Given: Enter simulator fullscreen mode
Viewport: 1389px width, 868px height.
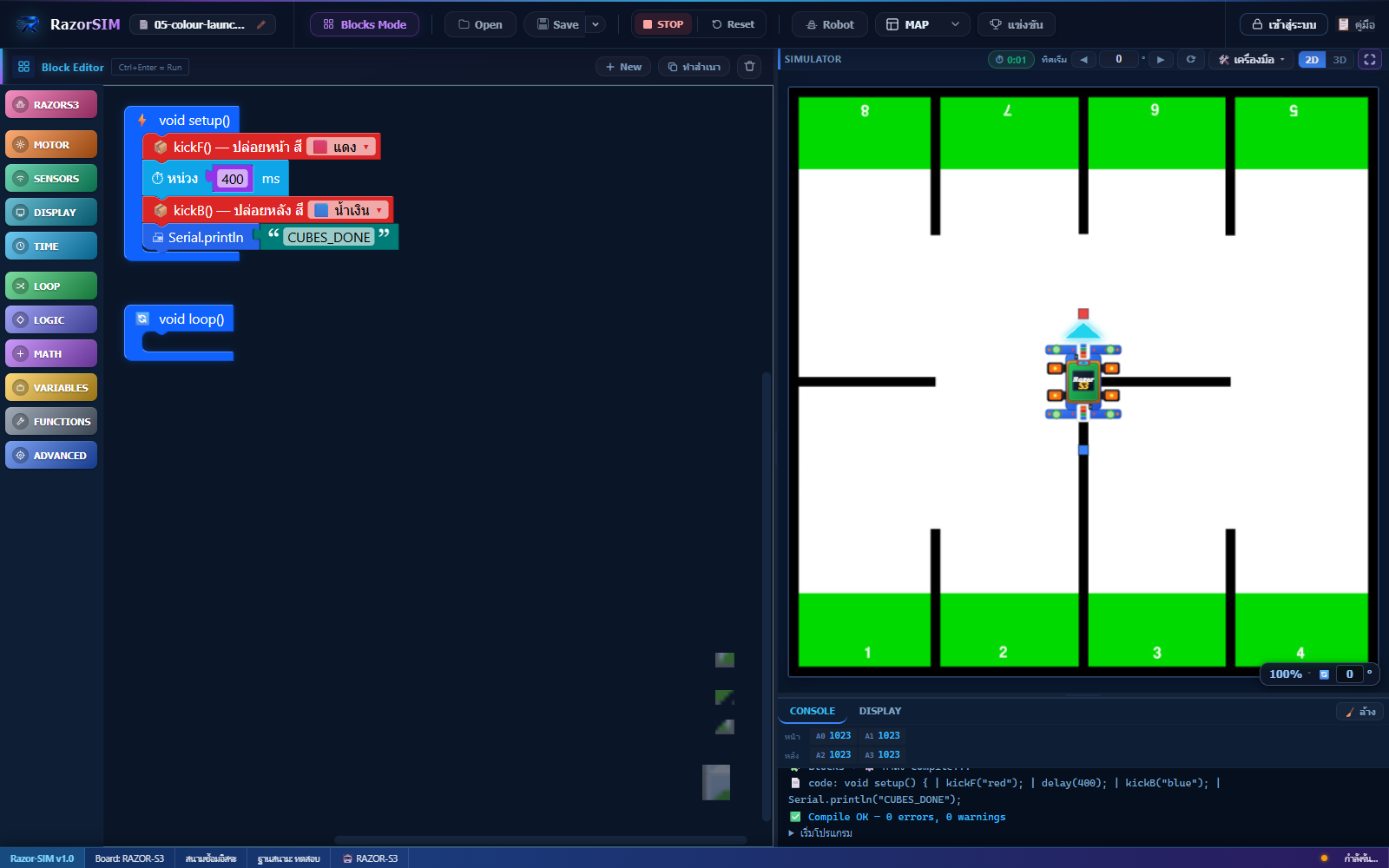Looking at the screenshot, I should [1370, 59].
